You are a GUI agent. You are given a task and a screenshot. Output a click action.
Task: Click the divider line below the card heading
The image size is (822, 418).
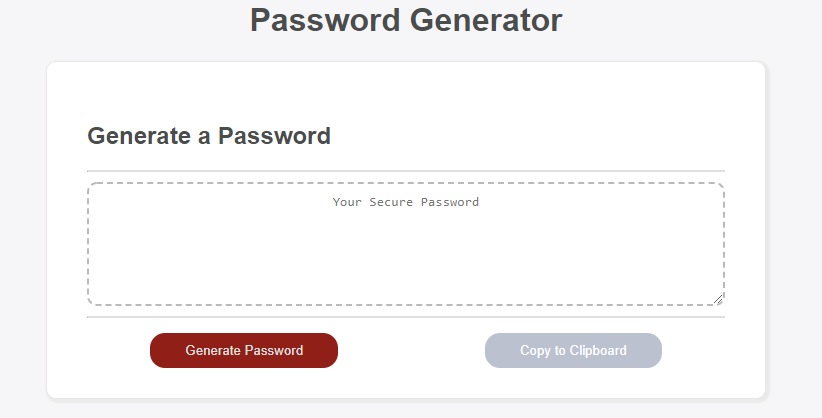pyautogui.click(x=406, y=171)
